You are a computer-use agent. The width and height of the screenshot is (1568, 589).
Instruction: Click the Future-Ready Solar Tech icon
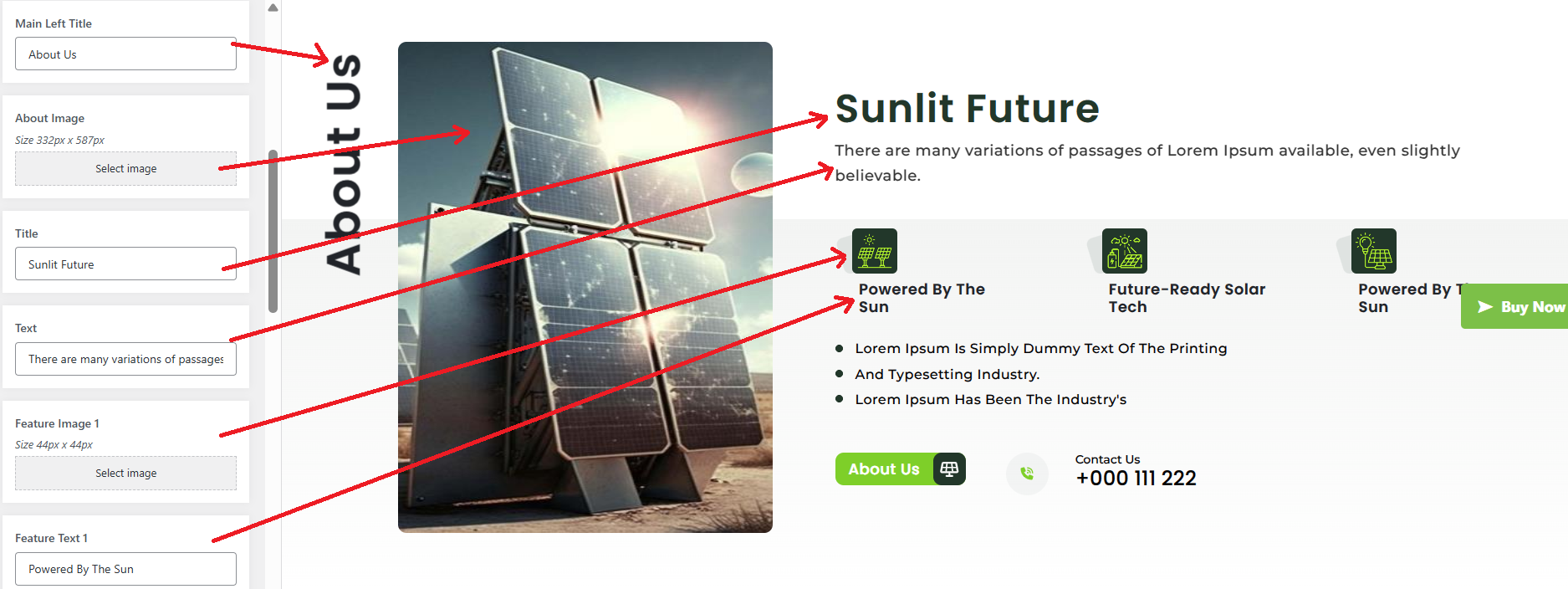click(x=1124, y=251)
